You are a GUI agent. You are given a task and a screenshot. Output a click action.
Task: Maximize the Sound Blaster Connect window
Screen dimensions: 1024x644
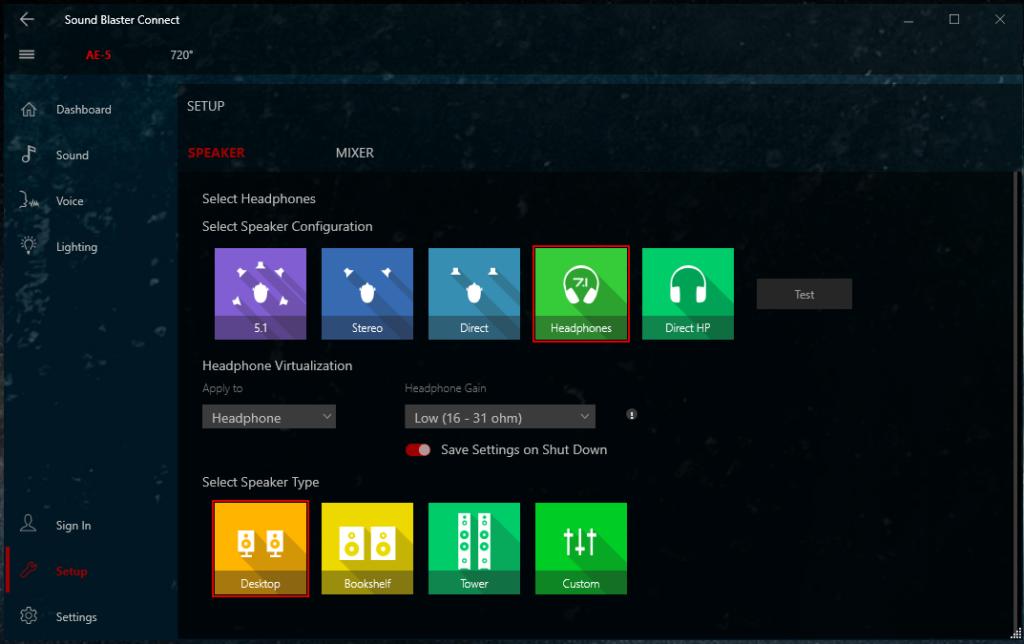pyautogui.click(x=954, y=20)
